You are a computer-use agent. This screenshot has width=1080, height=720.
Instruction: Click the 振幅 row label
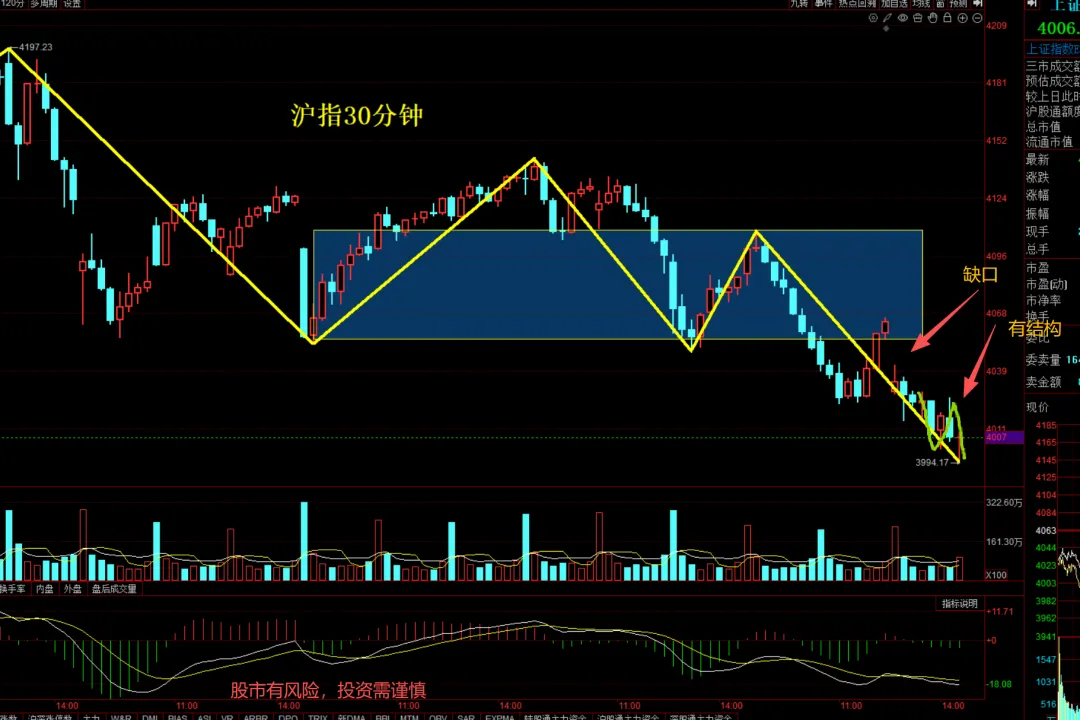tap(1037, 214)
